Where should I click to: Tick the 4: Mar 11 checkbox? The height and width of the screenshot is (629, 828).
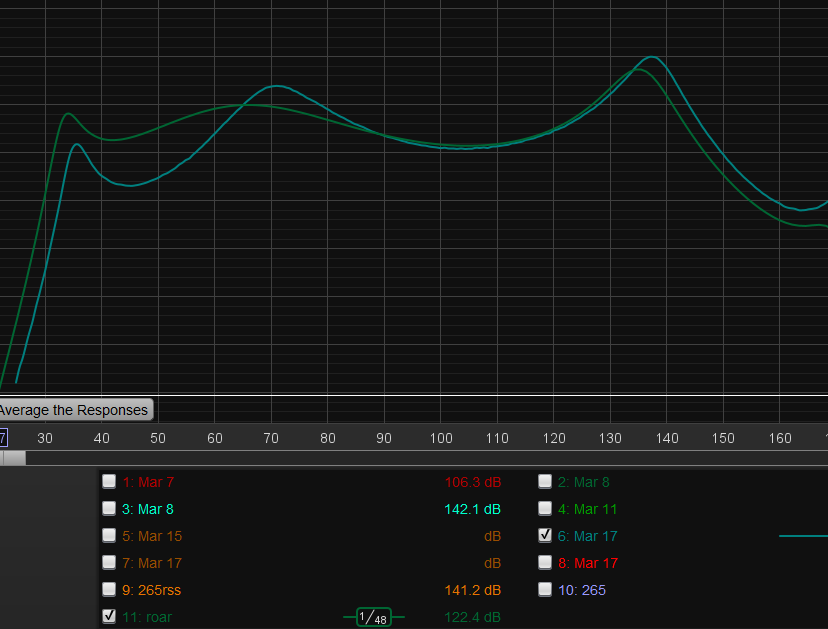point(545,508)
